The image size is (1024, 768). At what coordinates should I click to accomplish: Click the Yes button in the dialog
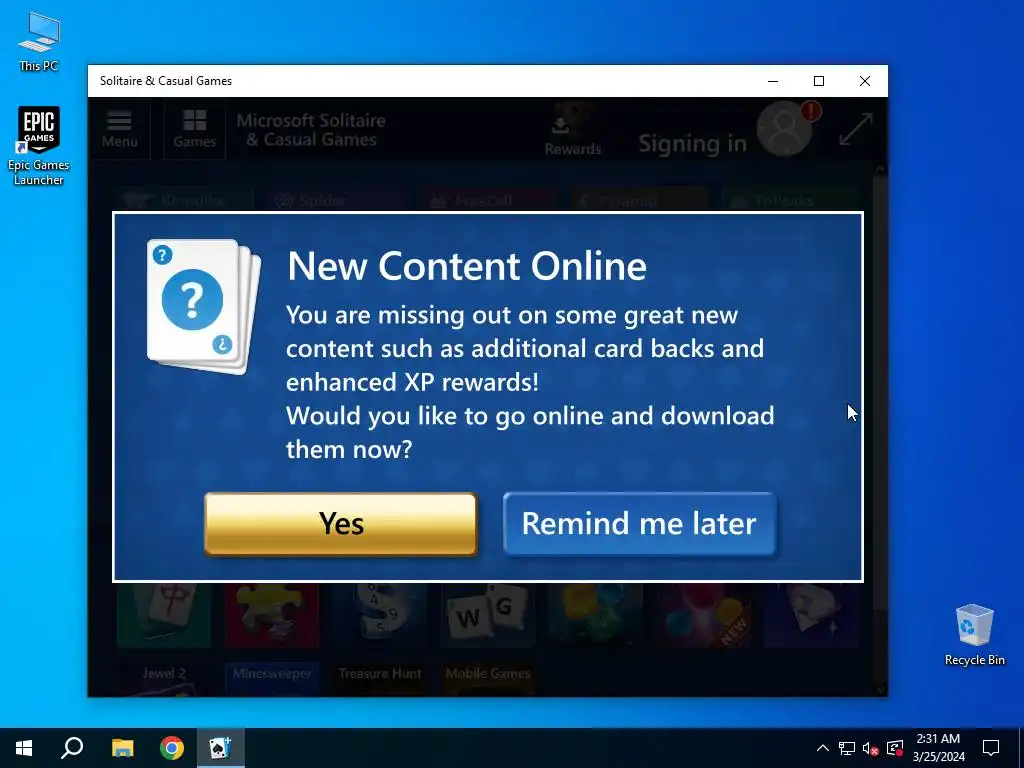click(340, 524)
